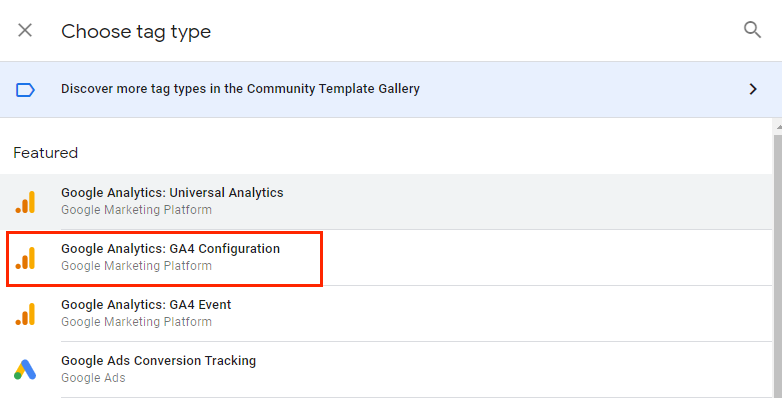Image resolution: width=782 pixels, height=398 pixels.
Task: Expand the Community Template Gallery chevron
Action: [x=753, y=89]
